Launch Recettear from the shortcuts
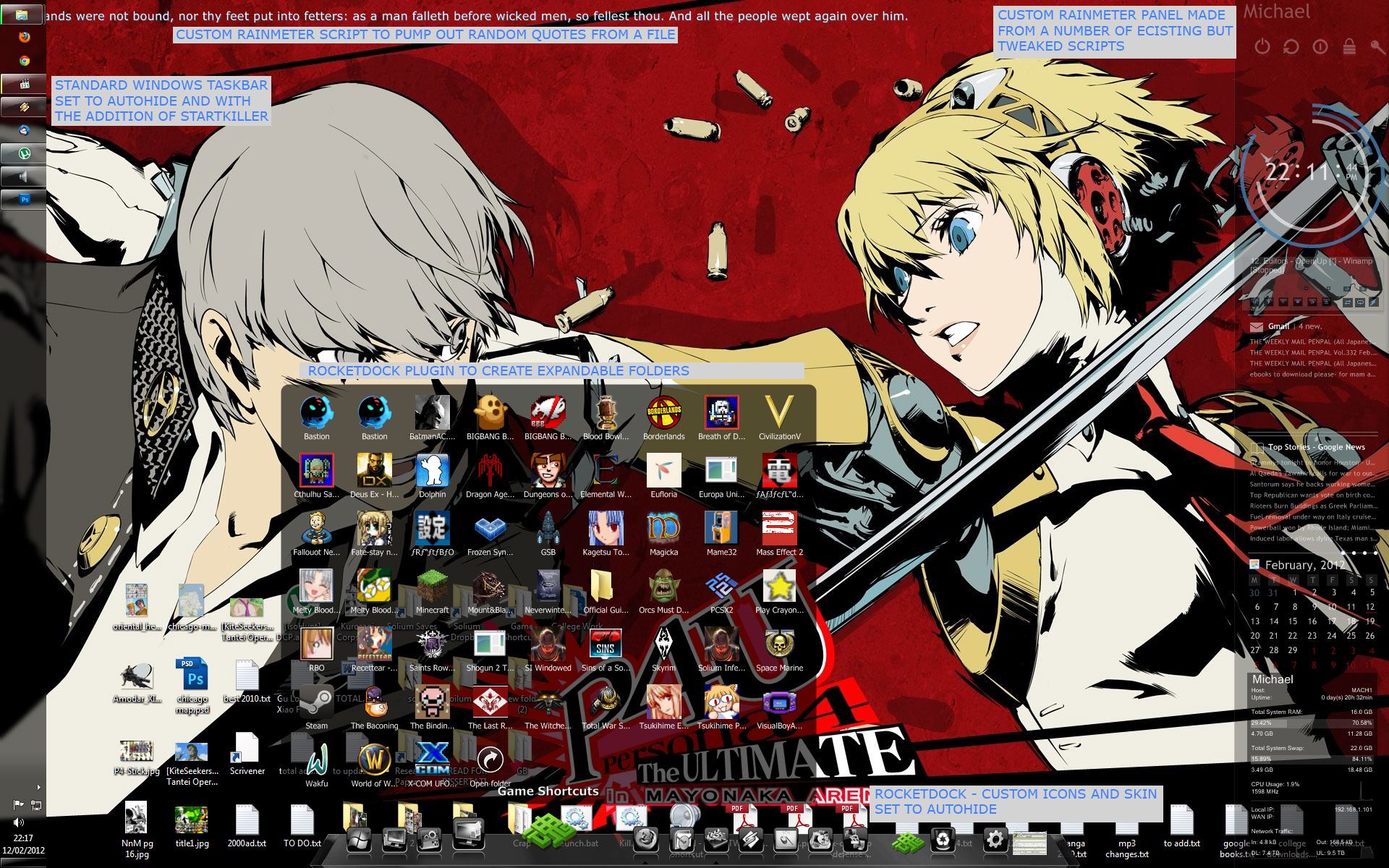Screen dimensions: 1389x868 coord(374,650)
